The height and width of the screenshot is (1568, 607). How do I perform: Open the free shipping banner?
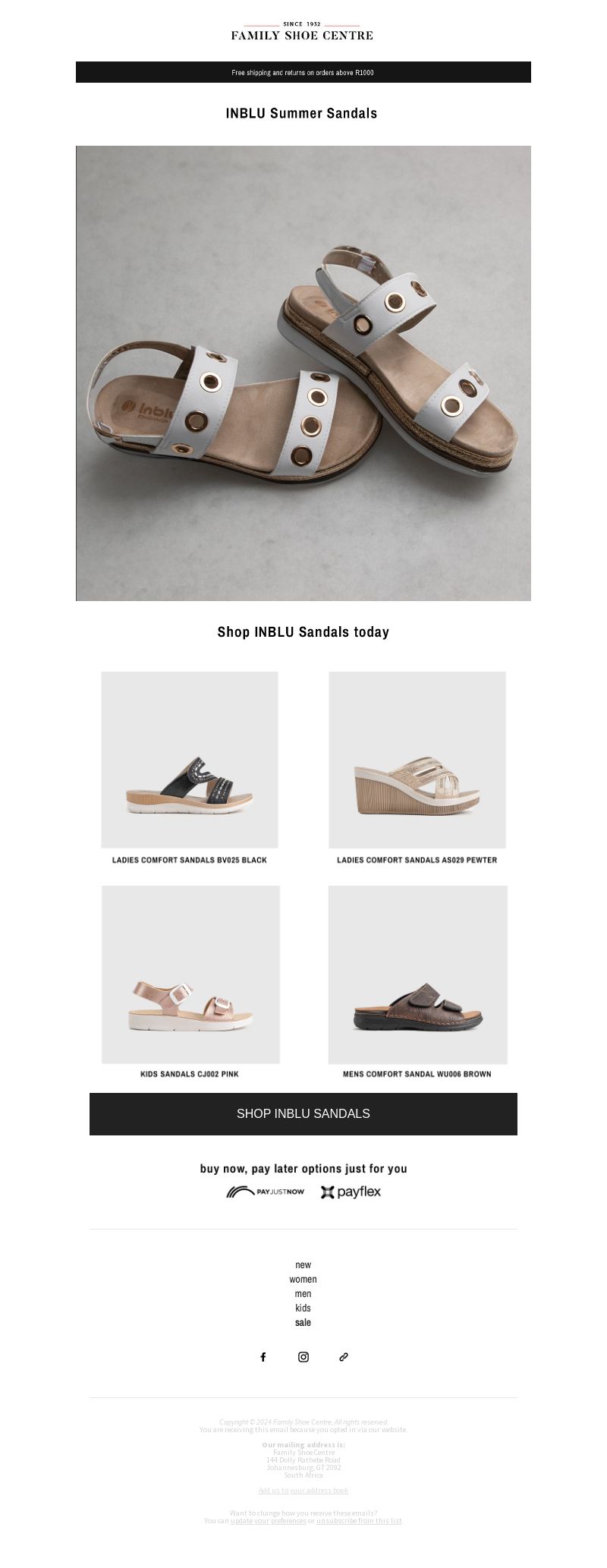pos(303,72)
